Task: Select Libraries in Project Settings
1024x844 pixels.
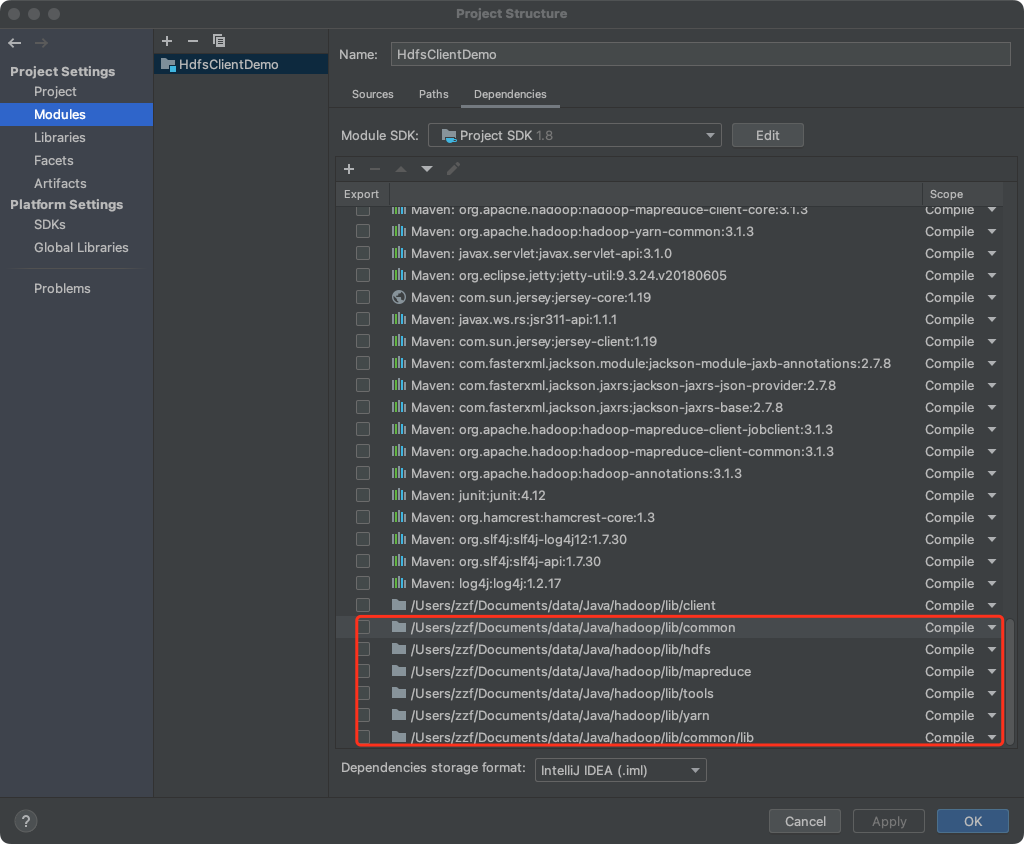Action: [x=60, y=137]
